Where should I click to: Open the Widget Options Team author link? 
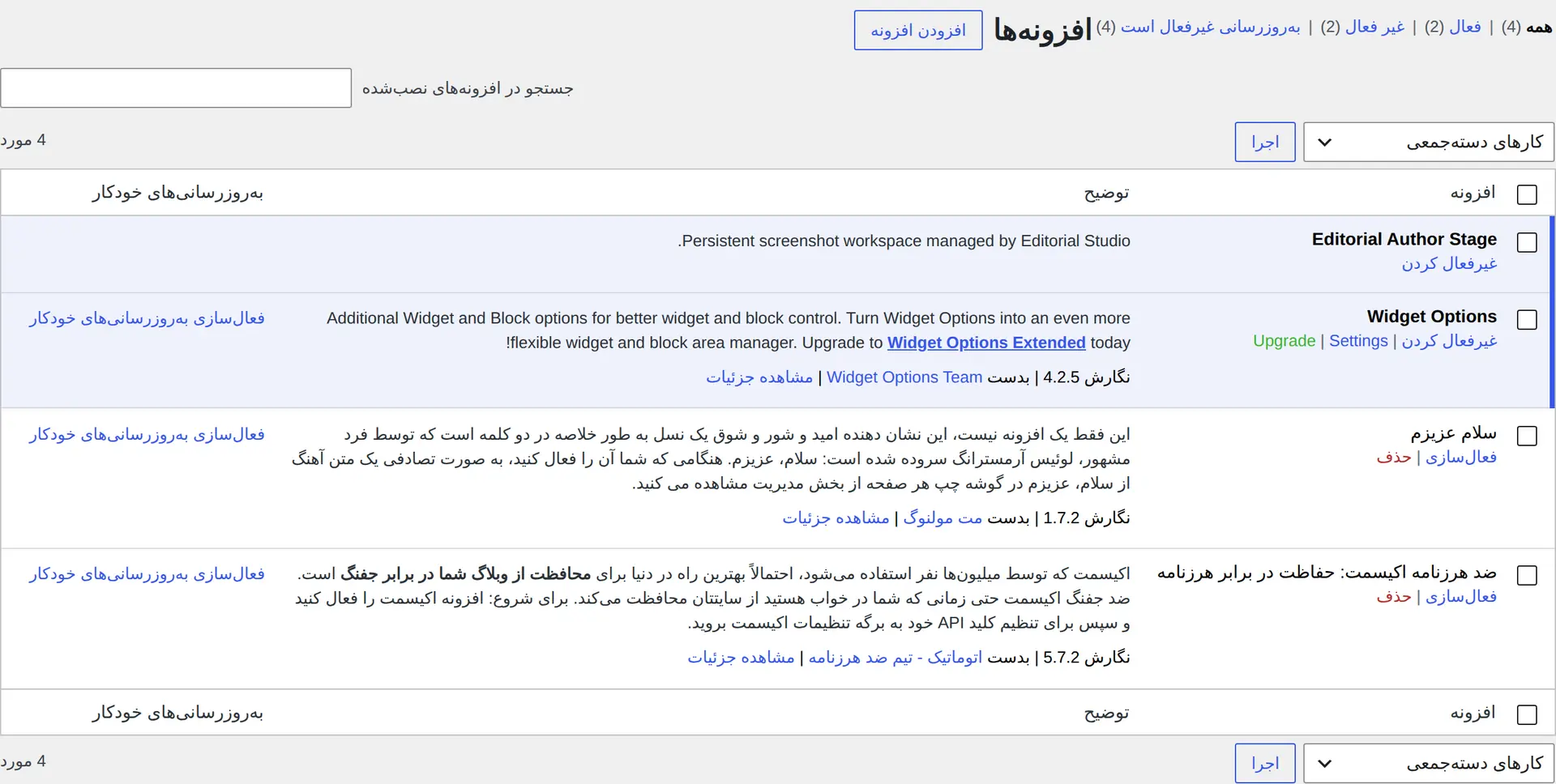pyautogui.click(x=904, y=377)
